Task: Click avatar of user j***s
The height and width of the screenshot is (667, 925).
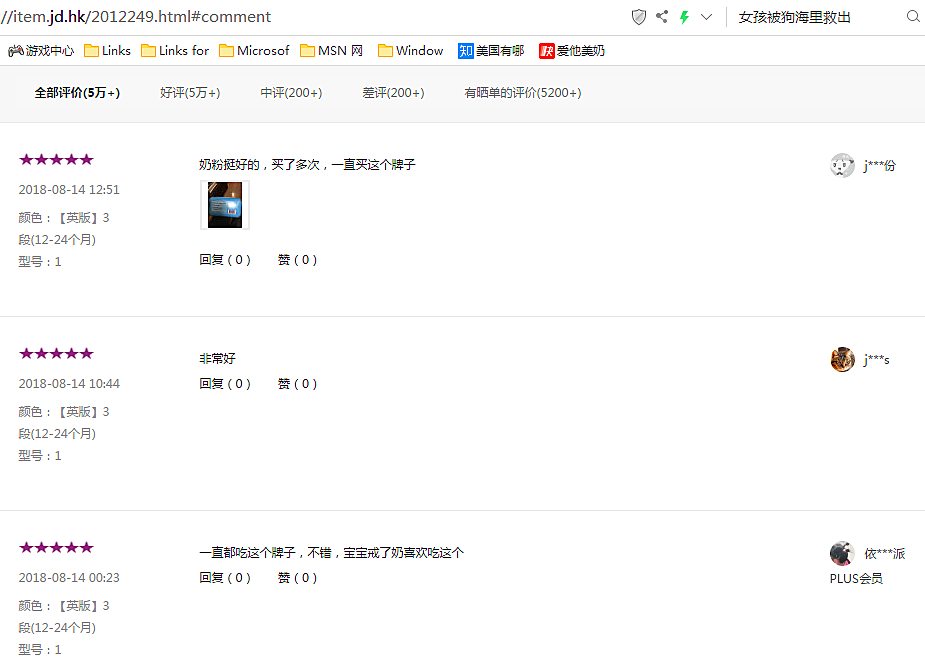Action: click(842, 360)
